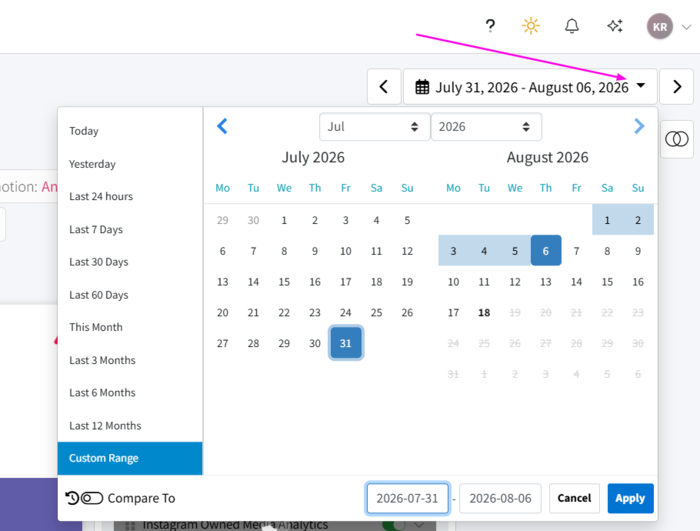The width and height of the screenshot is (700, 531).
Task: Open the date range picker dropdown
Action: point(530,87)
